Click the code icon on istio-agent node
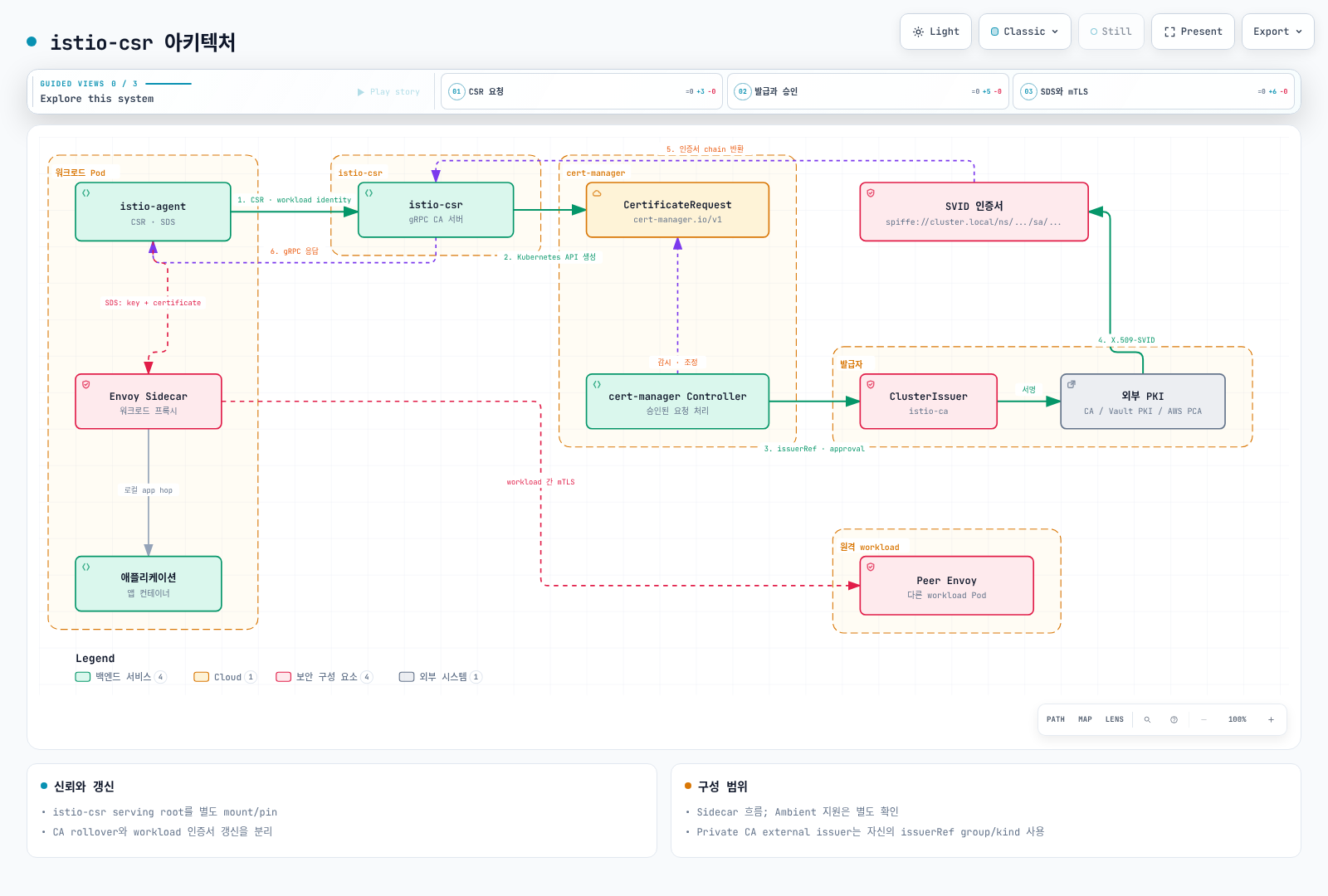This screenshot has height=896, width=1328. click(86, 192)
